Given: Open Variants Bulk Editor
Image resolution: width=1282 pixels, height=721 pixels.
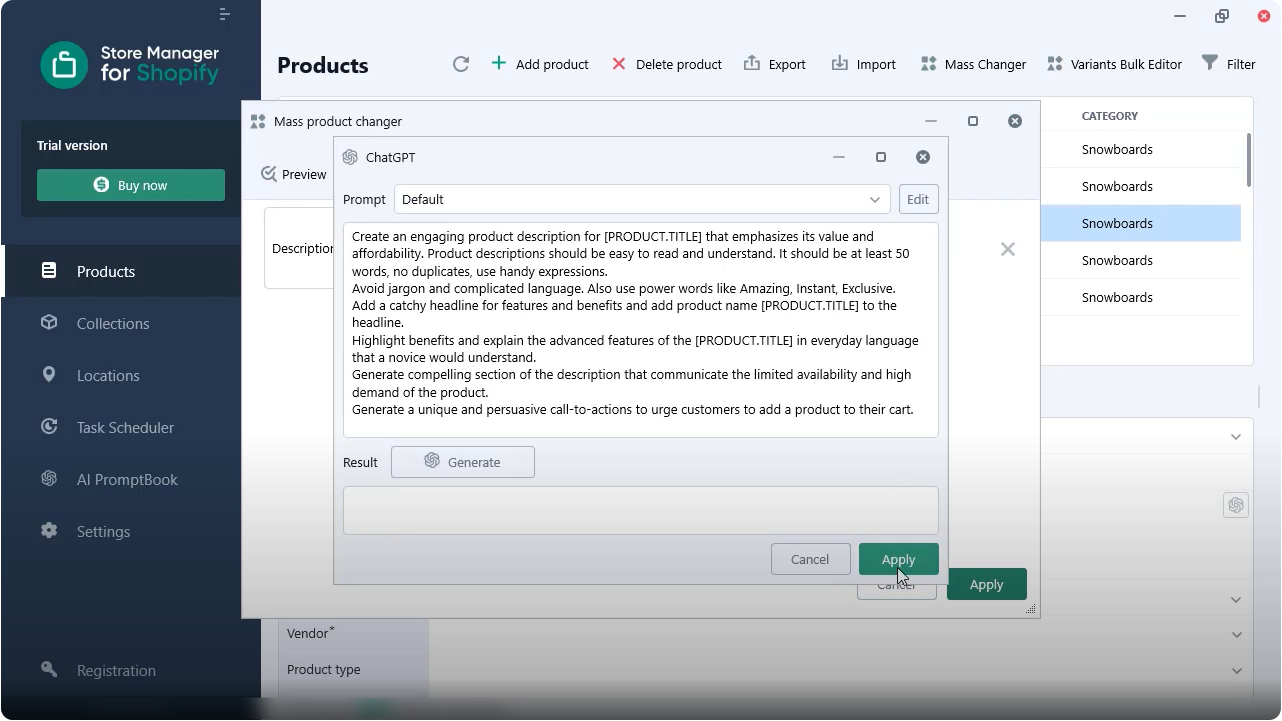Looking at the screenshot, I should pyautogui.click(x=1114, y=64).
